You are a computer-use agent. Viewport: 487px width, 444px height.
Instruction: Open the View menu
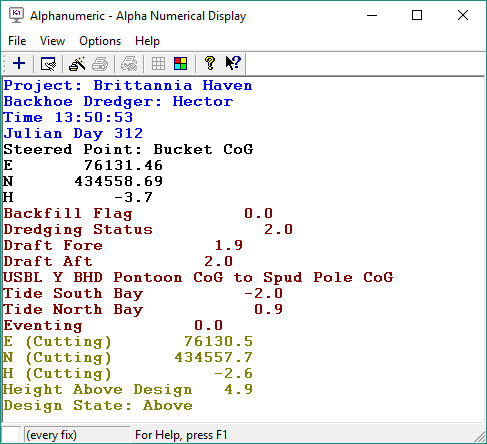tap(52, 41)
